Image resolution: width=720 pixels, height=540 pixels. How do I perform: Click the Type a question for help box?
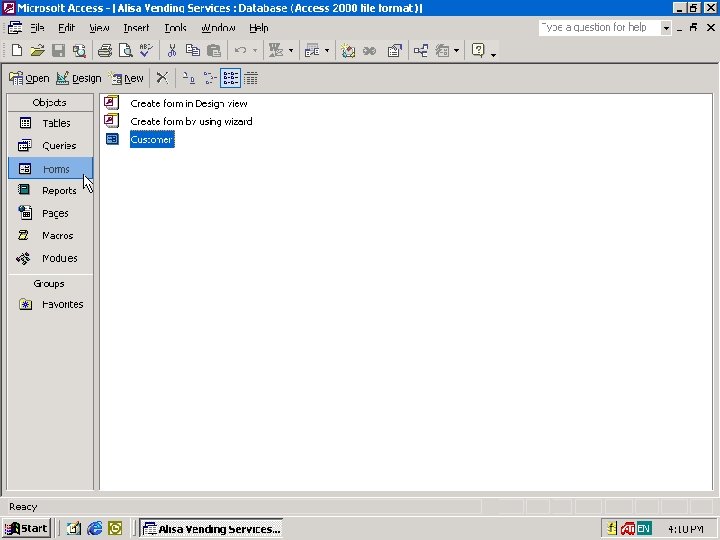(x=600, y=28)
